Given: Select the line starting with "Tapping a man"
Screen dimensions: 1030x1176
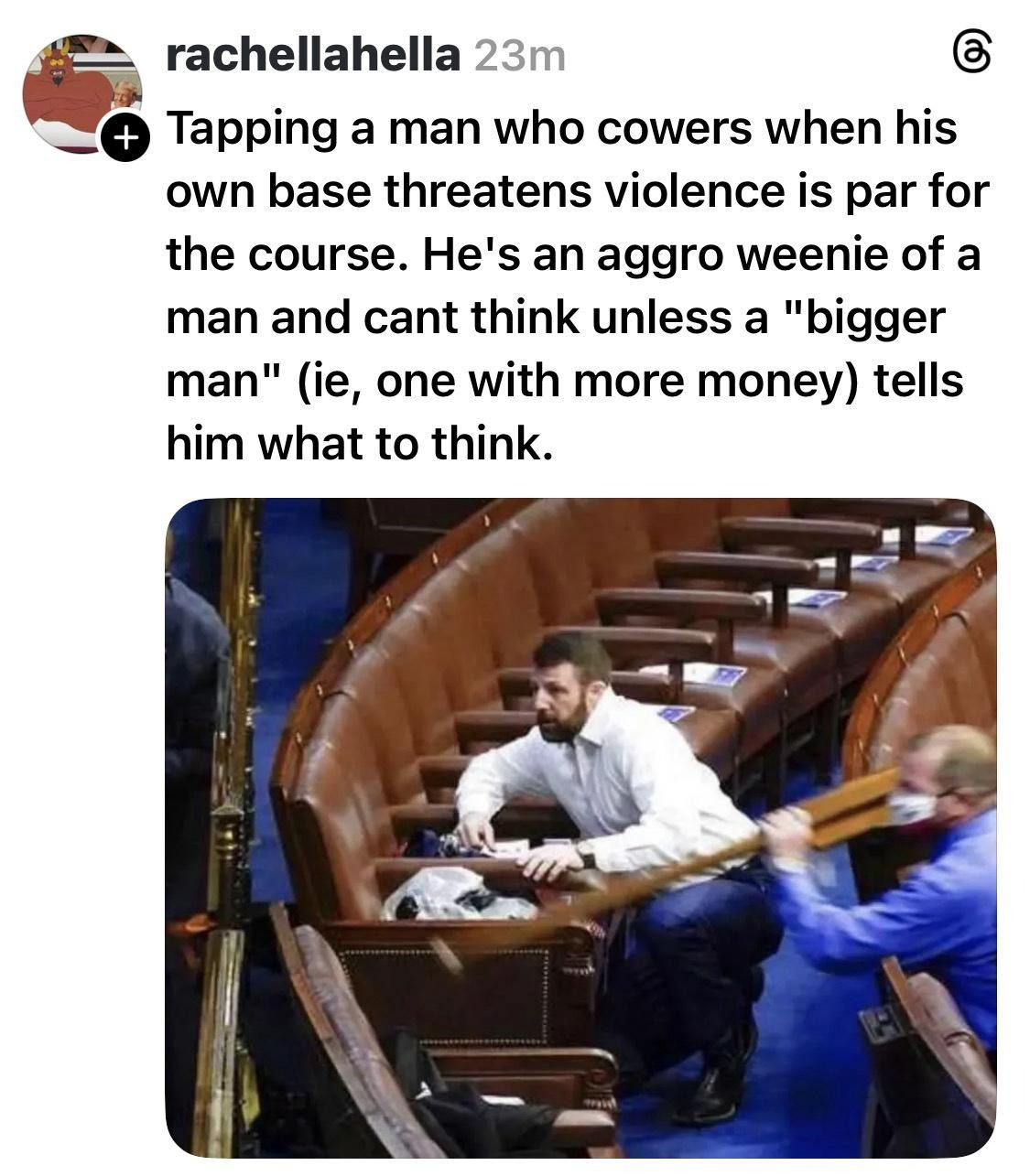Looking at the screenshot, I should click(561, 129).
